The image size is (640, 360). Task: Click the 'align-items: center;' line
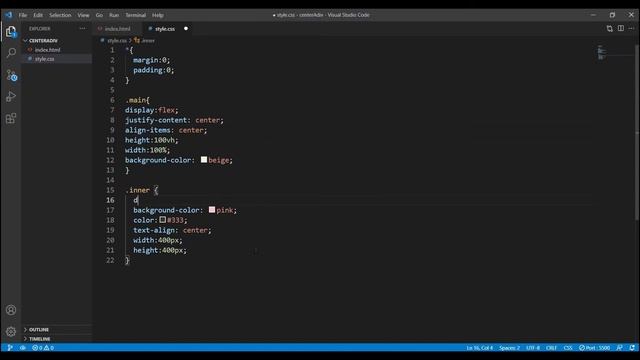click(166, 130)
